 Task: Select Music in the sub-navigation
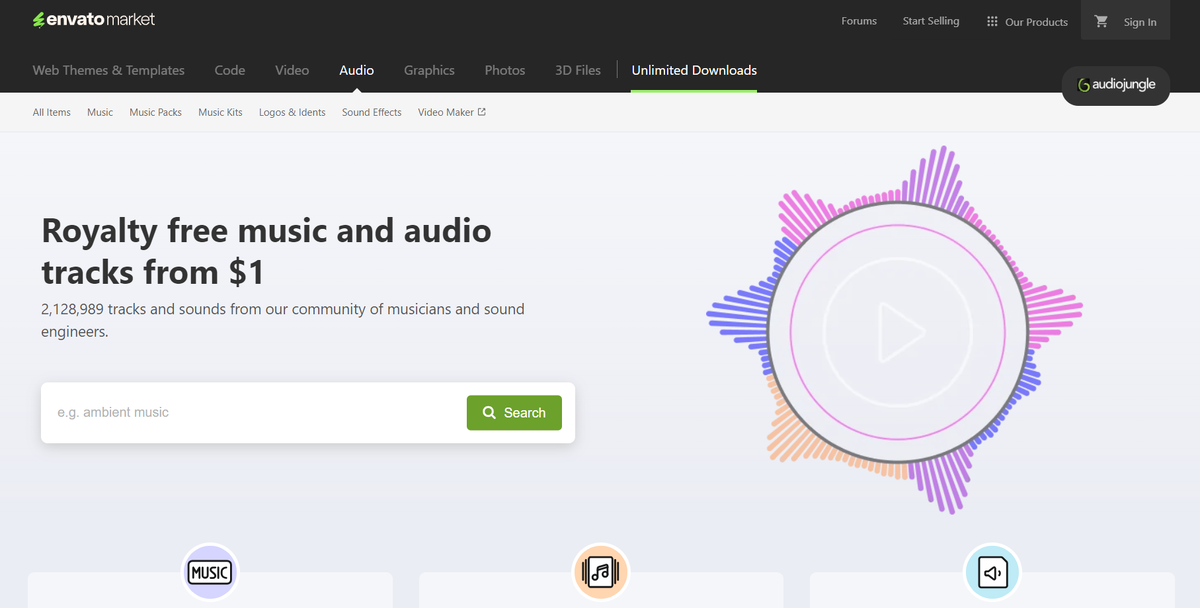click(100, 113)
